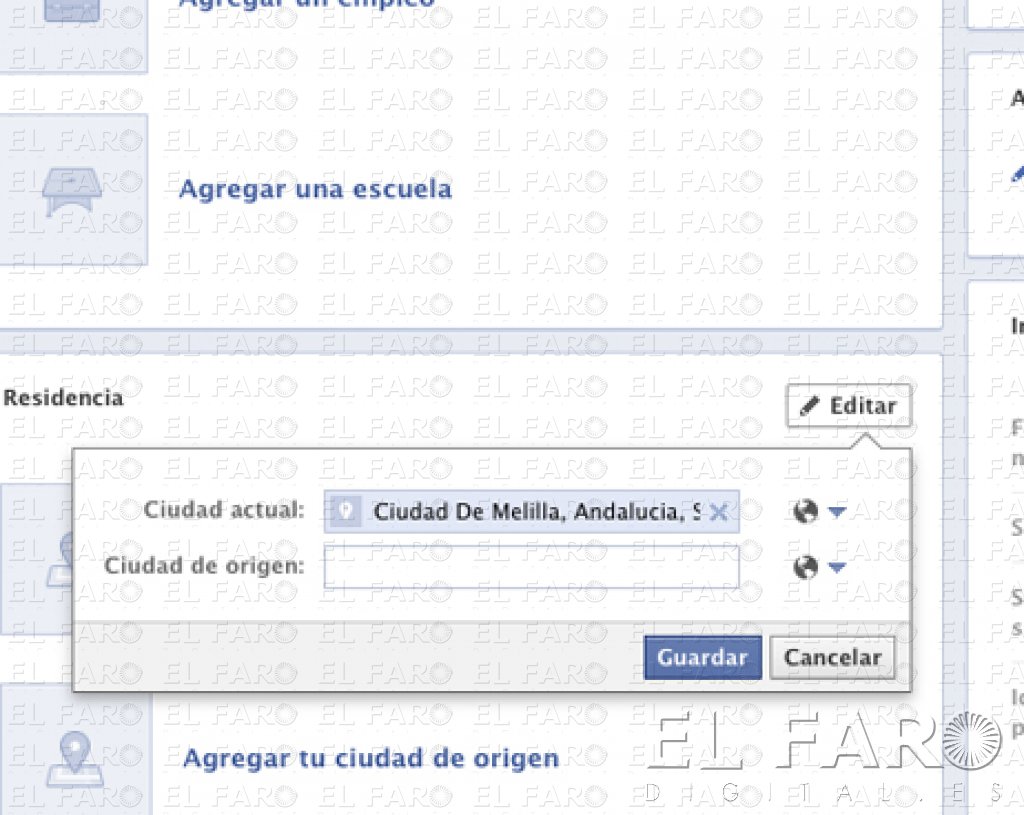Open Agregar tu ciudad de origen link

[x=371, y=758]
